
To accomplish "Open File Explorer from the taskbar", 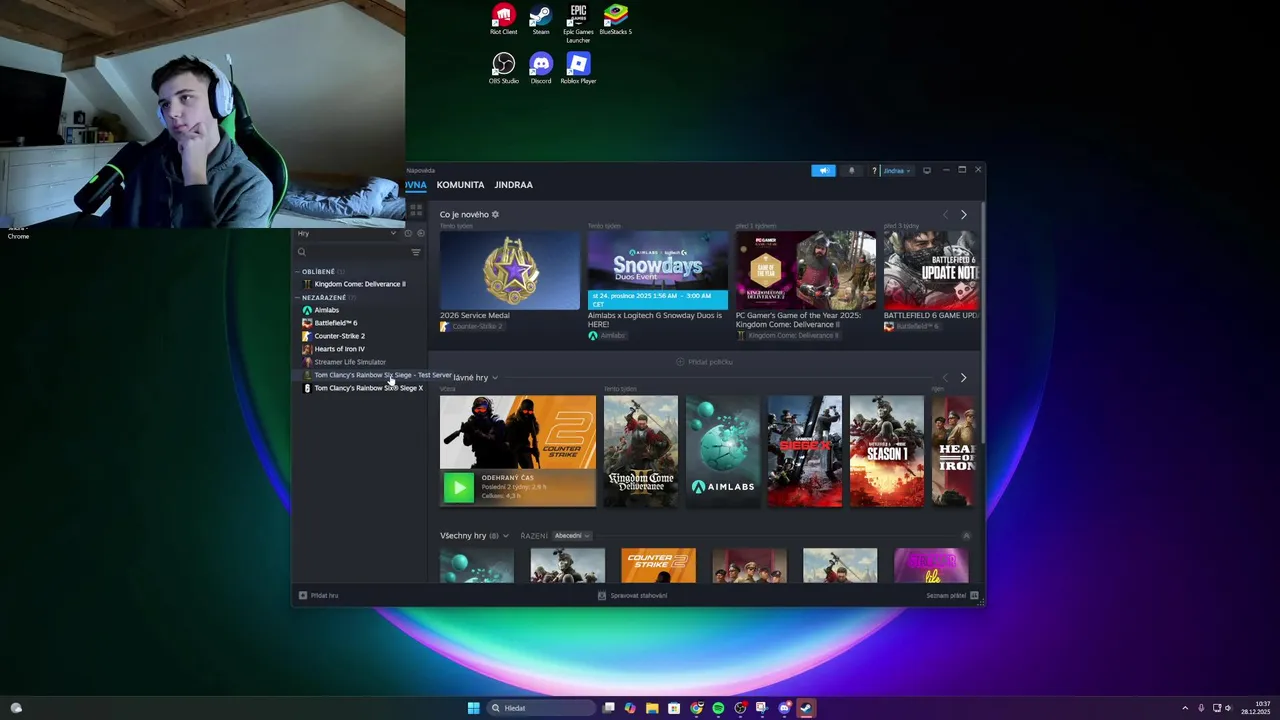I will click(652, 708).
